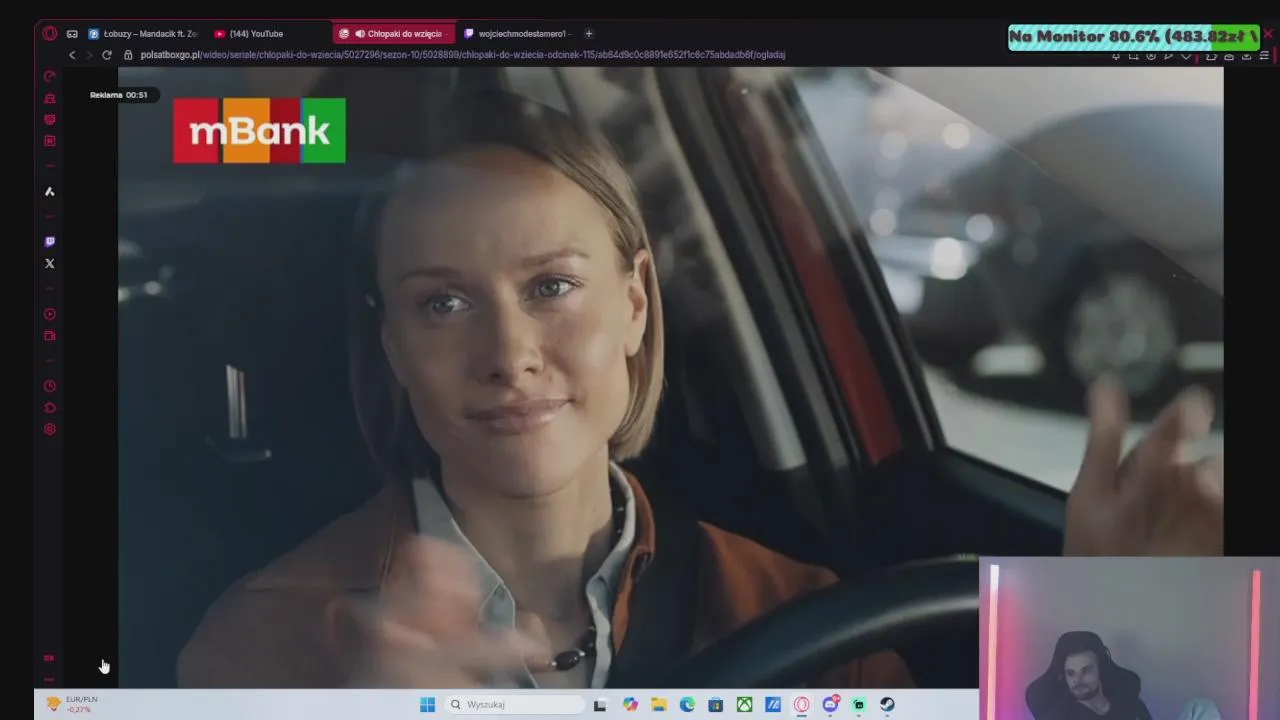The width and height of the screenshot is (1280, 720).
Task: Open Microsoft Store from the taskbar
Action: pyautogui.click(x=716, y=705)
